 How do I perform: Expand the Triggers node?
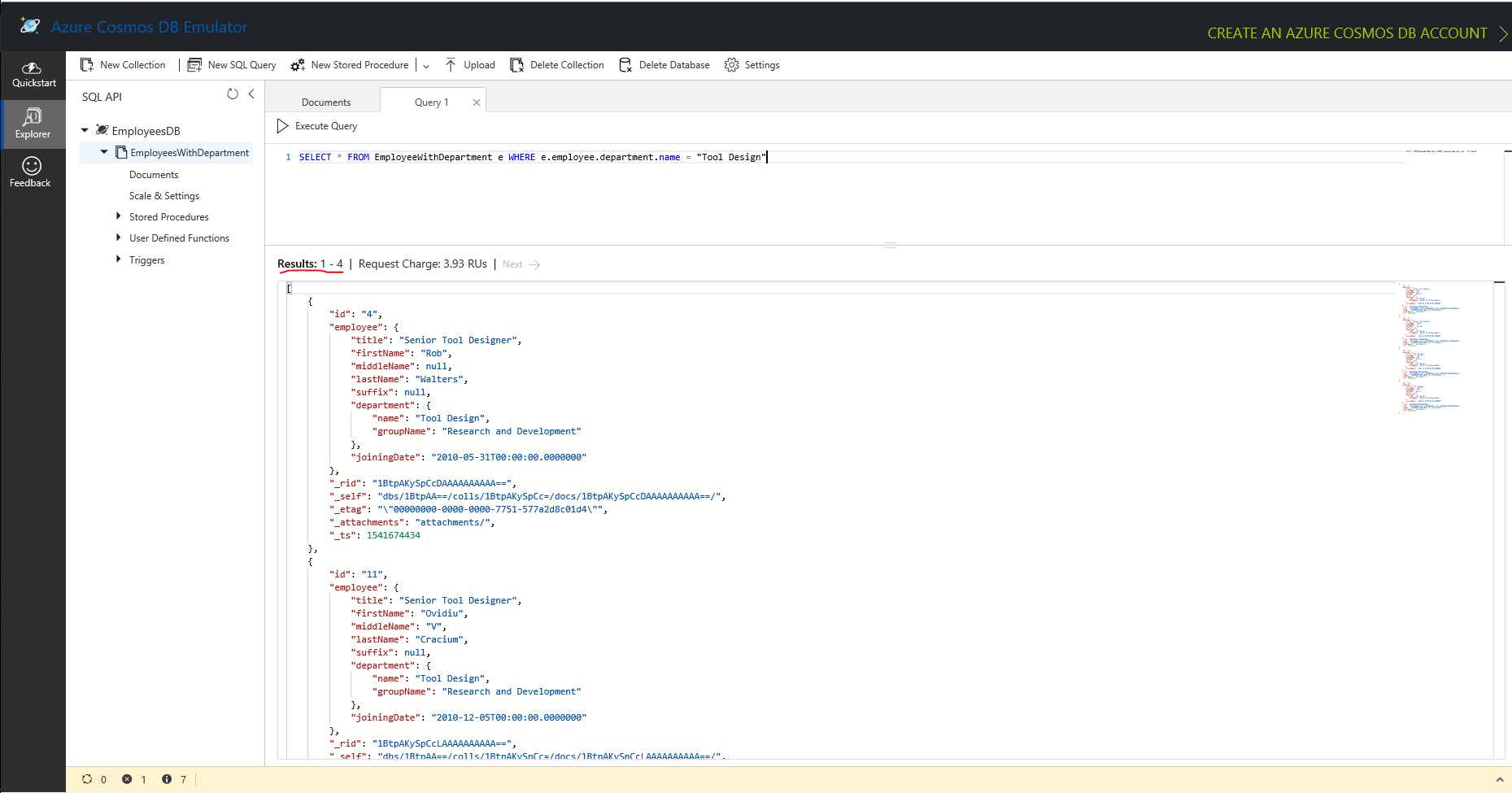[x=119, y=259]
